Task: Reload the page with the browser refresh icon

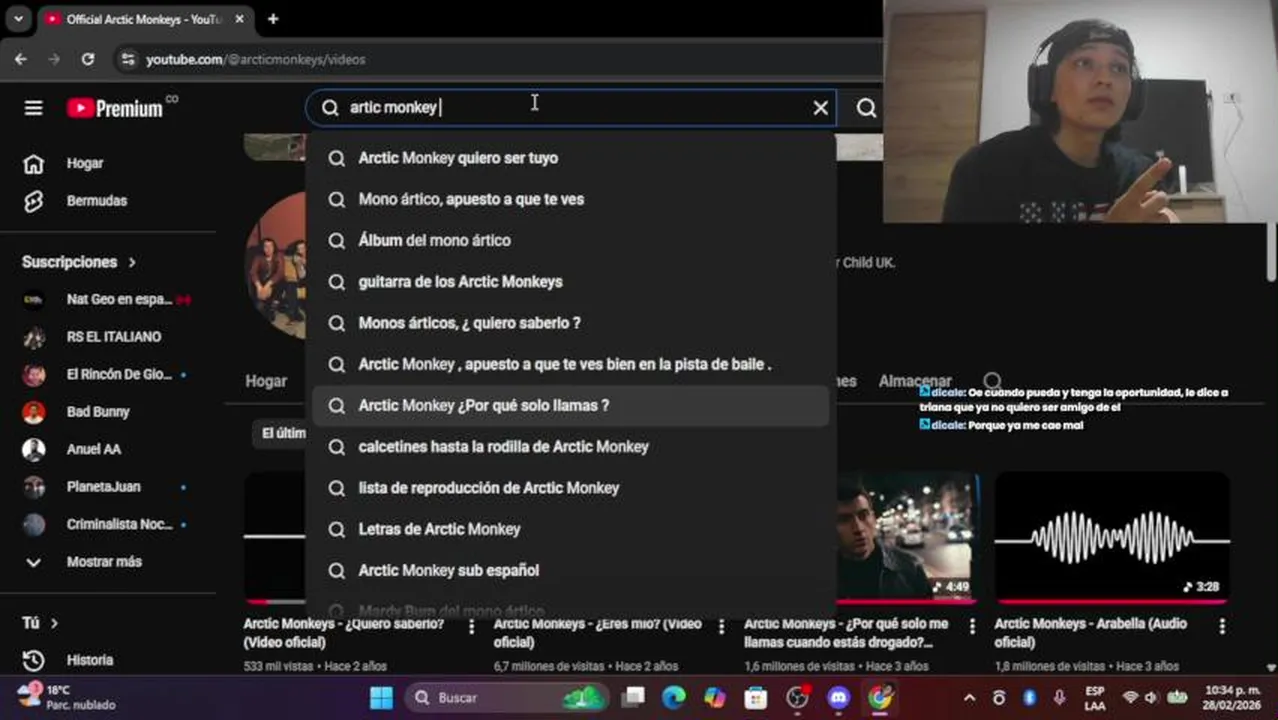Action: pyautogui.click(x=88, y=59)
